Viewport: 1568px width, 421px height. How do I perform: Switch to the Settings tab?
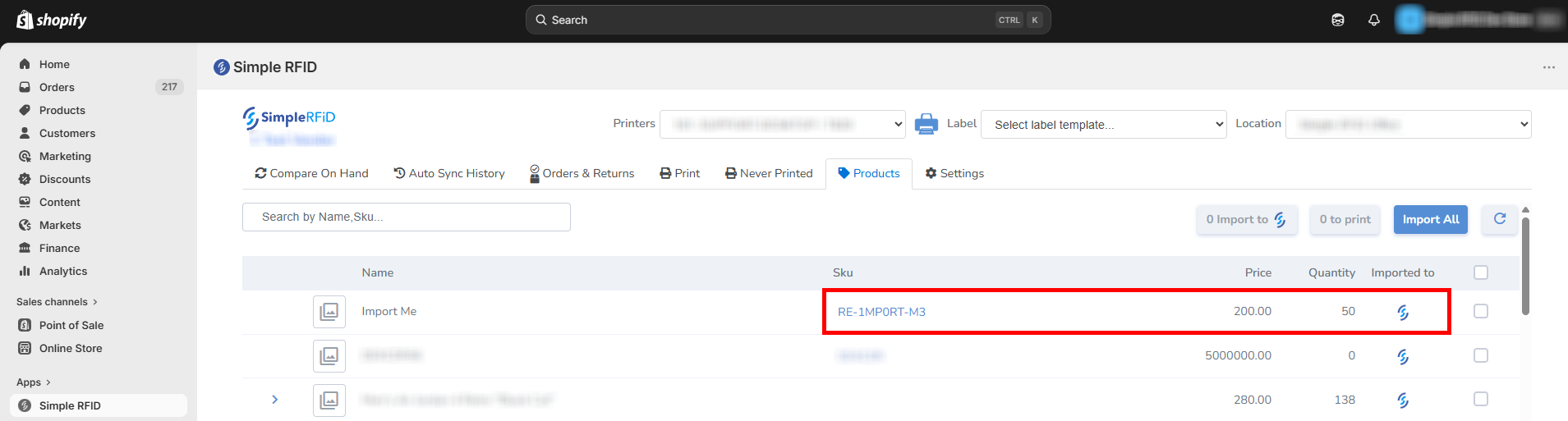954,173
